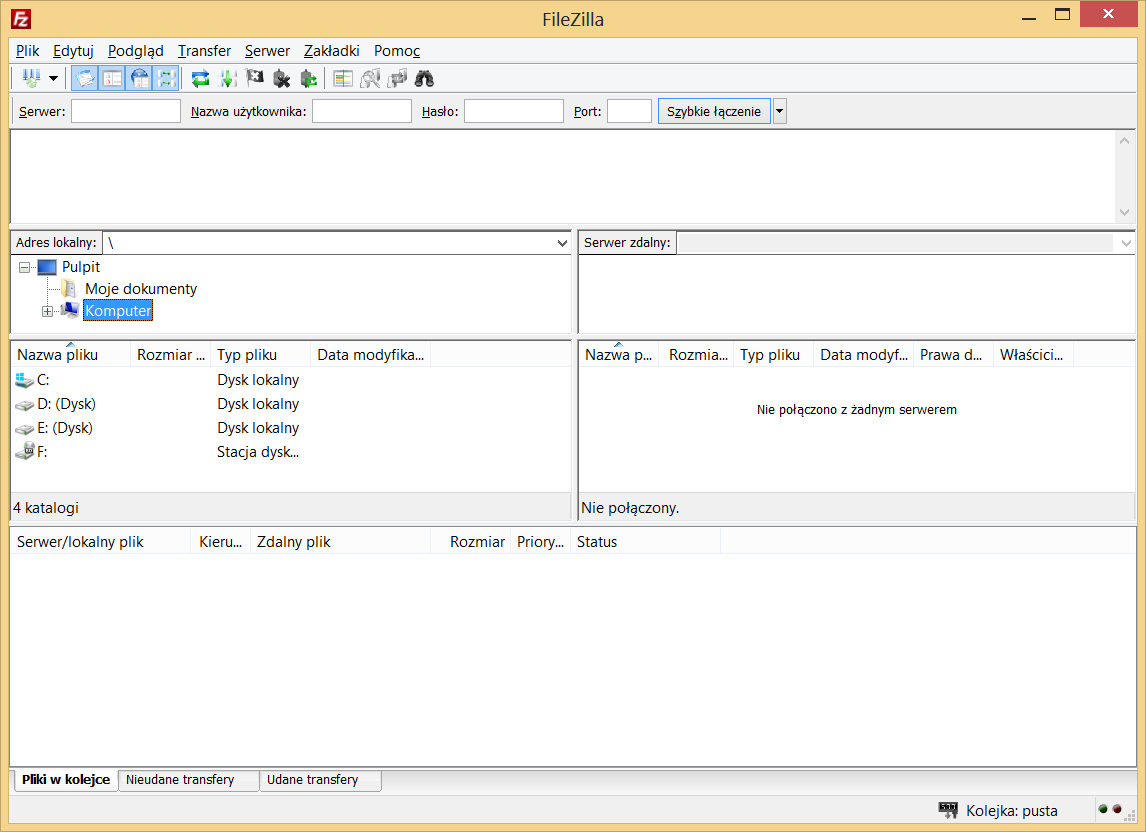
Task: Refresh the file and folder lists
Action: tap(200, 78)
